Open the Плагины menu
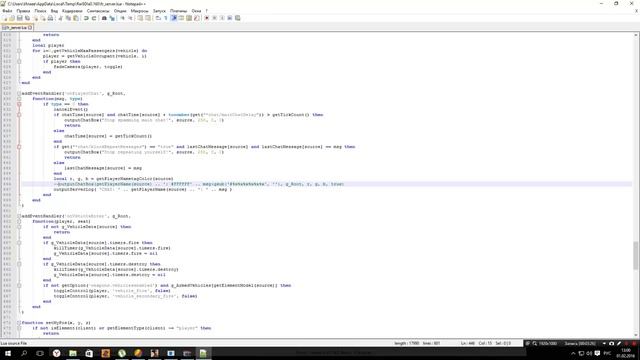This screenshot has height=360, width=640. (x=178, y=11)
